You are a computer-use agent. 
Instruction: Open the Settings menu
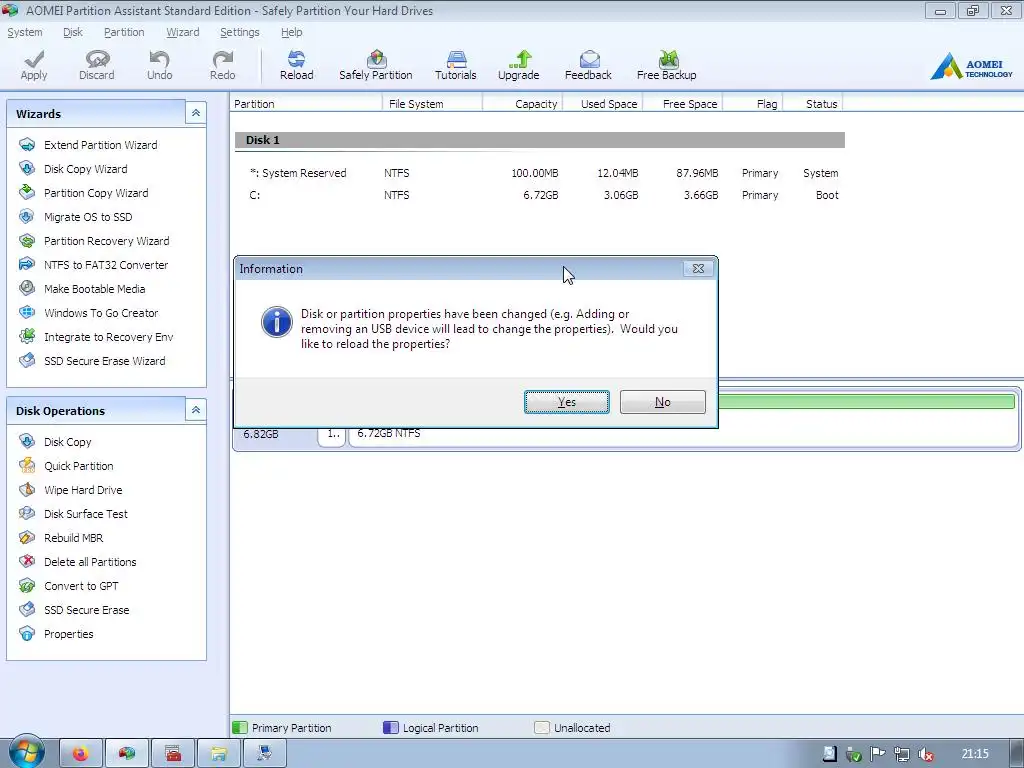click(240, 32)
